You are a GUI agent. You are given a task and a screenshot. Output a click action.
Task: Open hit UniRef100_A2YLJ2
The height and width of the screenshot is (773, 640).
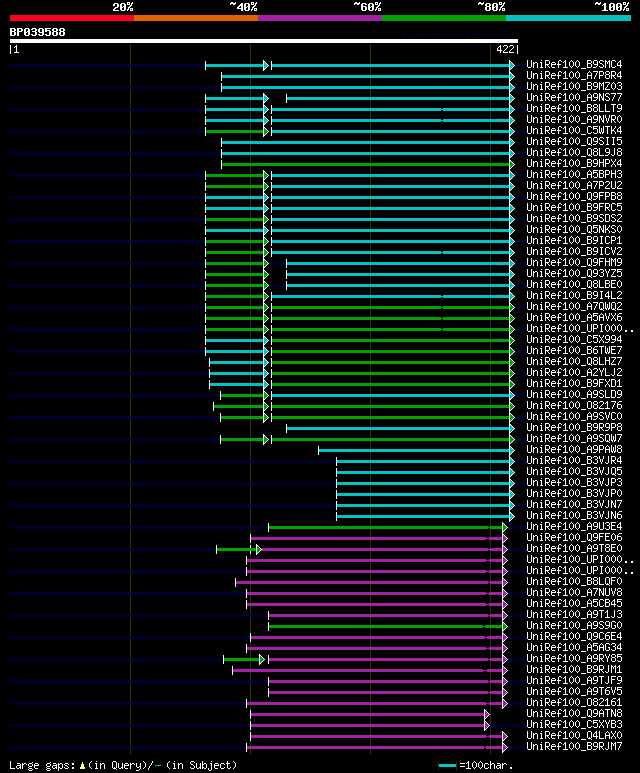click(x=574, y=373)
